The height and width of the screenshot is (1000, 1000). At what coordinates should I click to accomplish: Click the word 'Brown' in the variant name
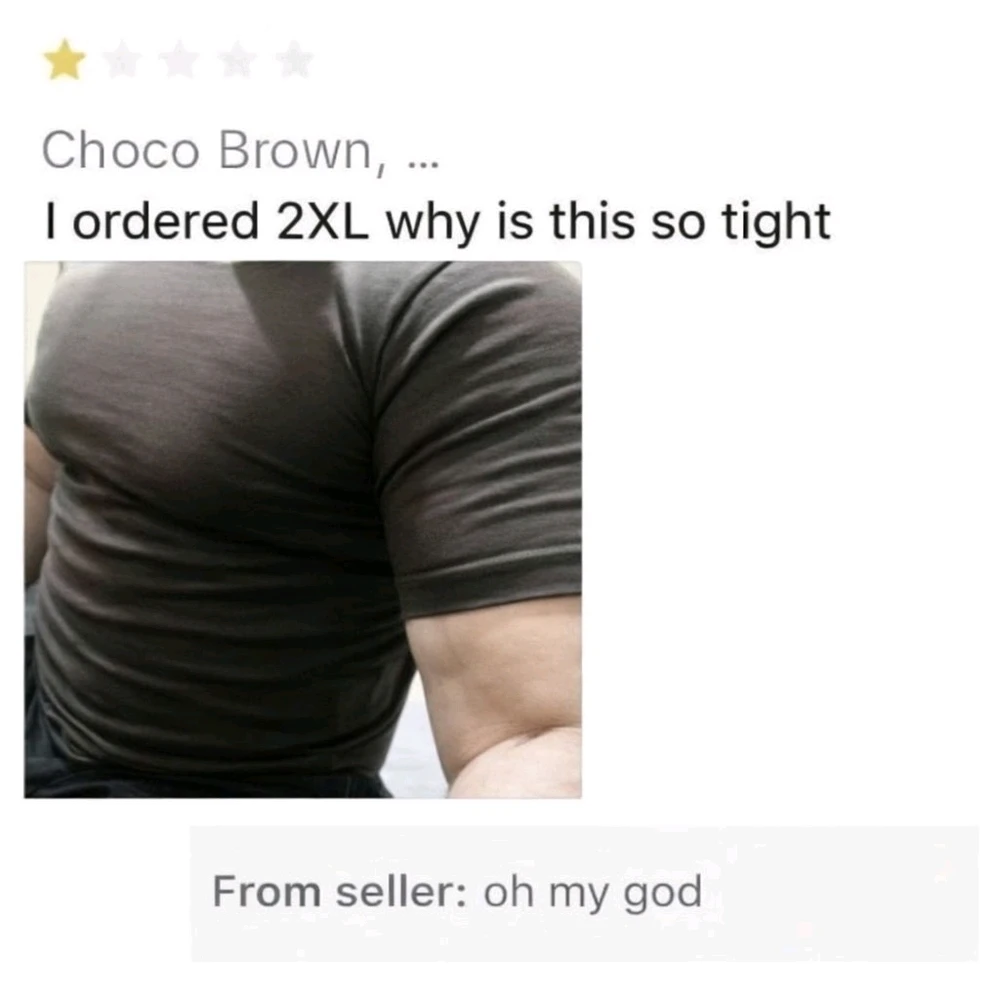(295, 151)
